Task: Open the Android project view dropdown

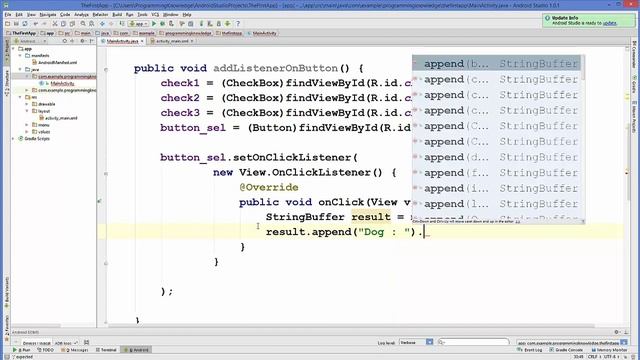Action: (x=30, y=41)
